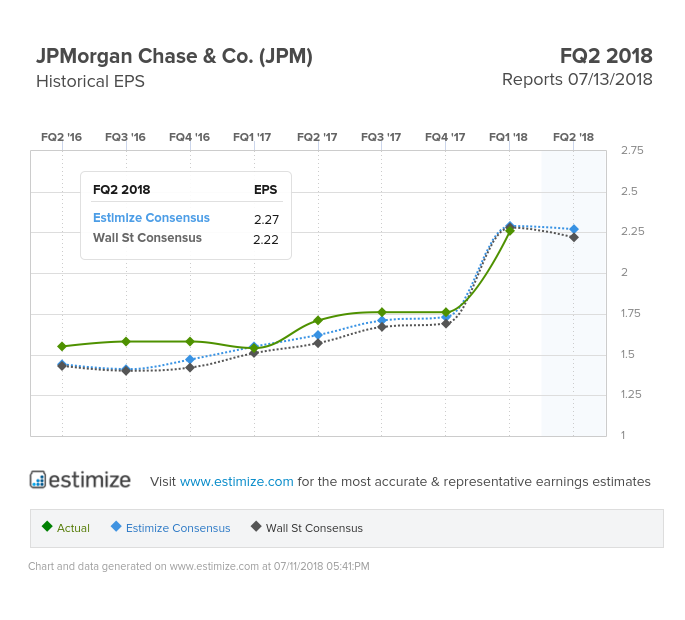Click the FQ3 '17 Actual green data point
685x620 pixels.
click(382, 312)
